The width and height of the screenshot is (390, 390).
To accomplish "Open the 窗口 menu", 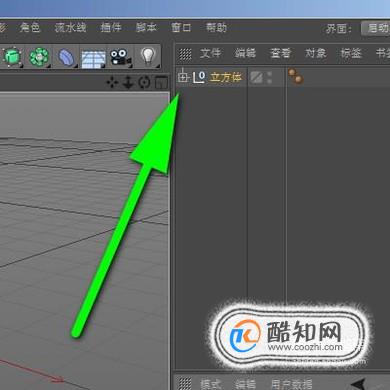I will [181, 27].
